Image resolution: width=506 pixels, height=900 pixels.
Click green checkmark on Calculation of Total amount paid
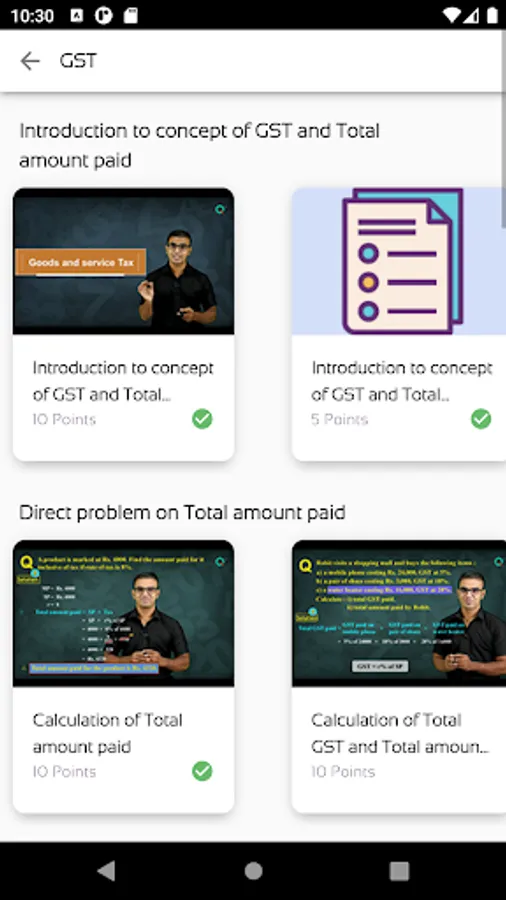pyautogui.click(x=202, y=771)
